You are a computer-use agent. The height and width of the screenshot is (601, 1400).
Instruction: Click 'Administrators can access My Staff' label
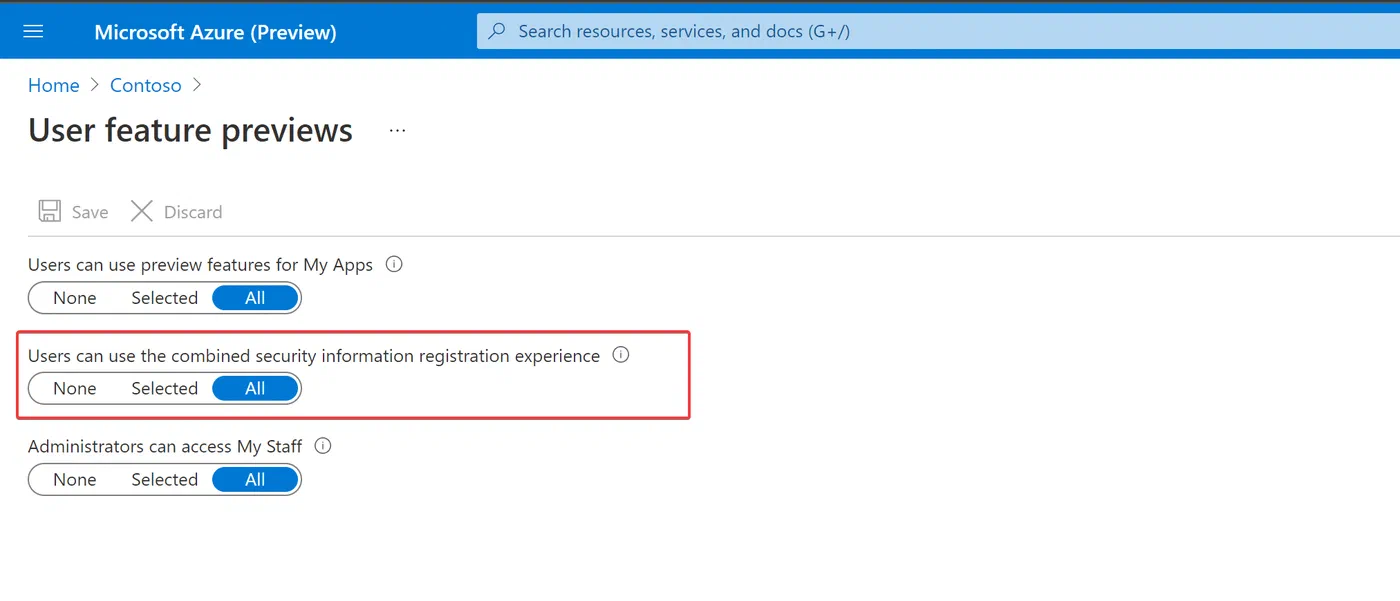[x=165, y=446]
